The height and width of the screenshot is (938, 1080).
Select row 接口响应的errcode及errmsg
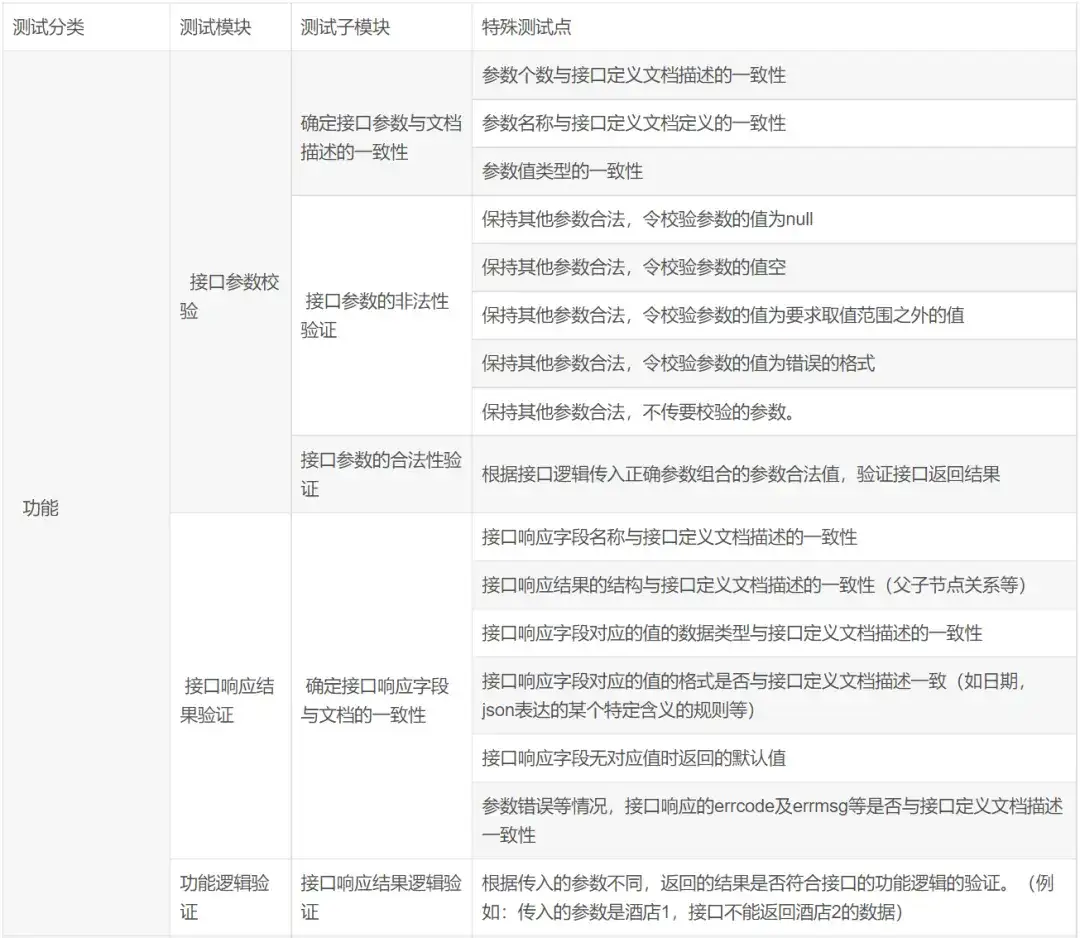point(774,820)
